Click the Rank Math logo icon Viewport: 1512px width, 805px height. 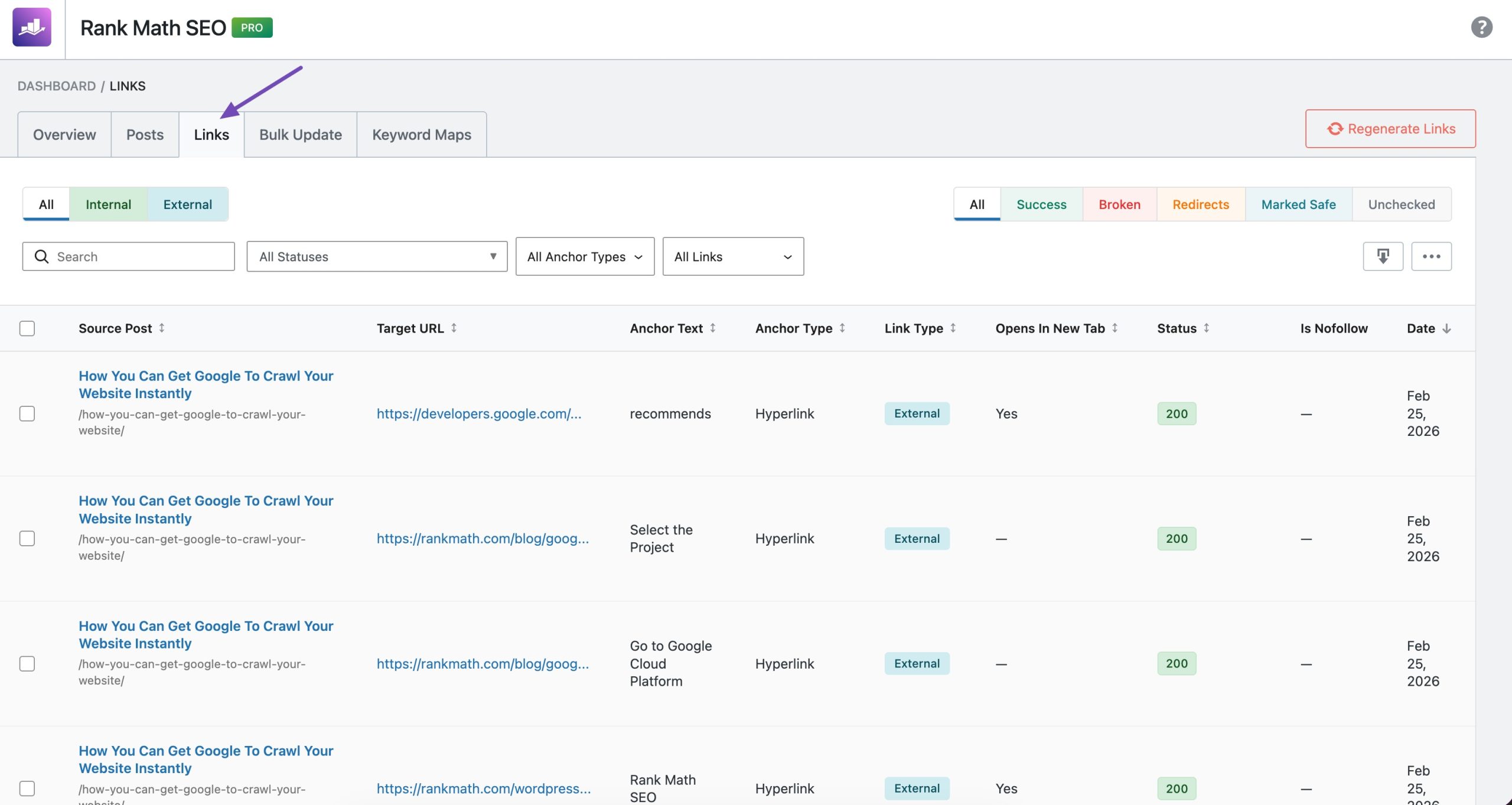point(32,27)
